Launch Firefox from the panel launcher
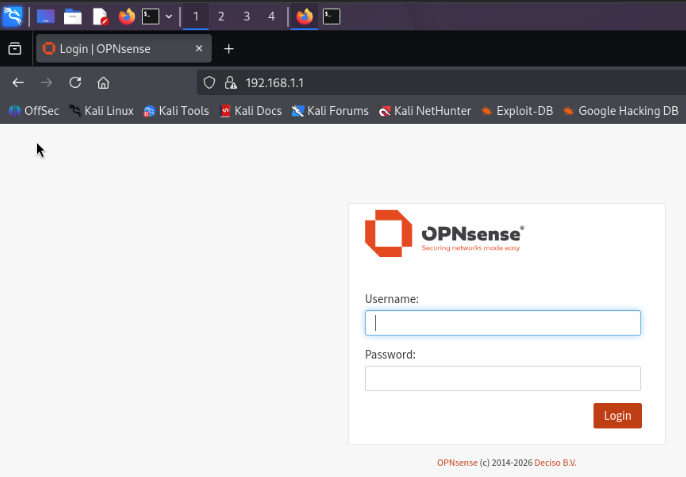The image size is (686, 477). pyautogui.click(x=127, y=17)
